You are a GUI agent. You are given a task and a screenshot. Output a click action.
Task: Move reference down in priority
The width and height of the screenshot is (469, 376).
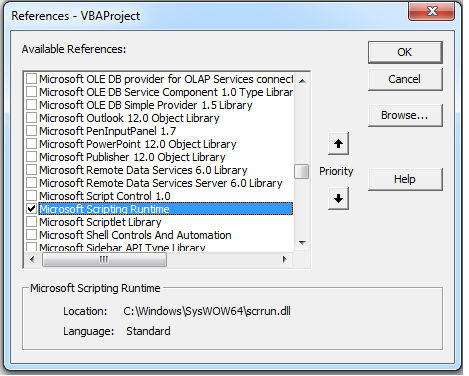tap(338, 199)
